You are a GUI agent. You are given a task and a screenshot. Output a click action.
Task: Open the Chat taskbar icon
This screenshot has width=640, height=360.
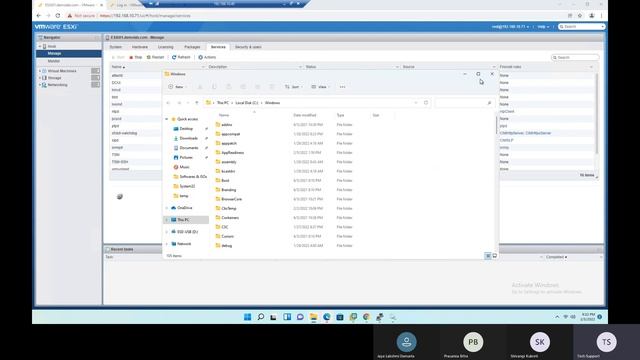click(300, 317)
